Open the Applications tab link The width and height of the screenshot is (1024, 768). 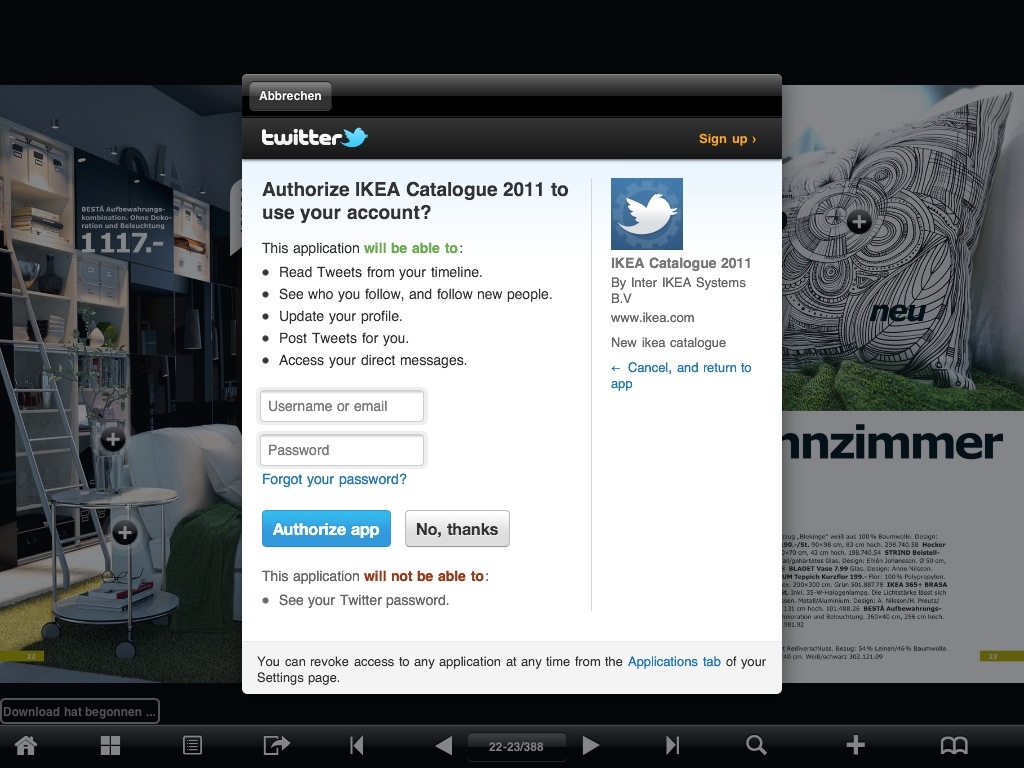674,662
